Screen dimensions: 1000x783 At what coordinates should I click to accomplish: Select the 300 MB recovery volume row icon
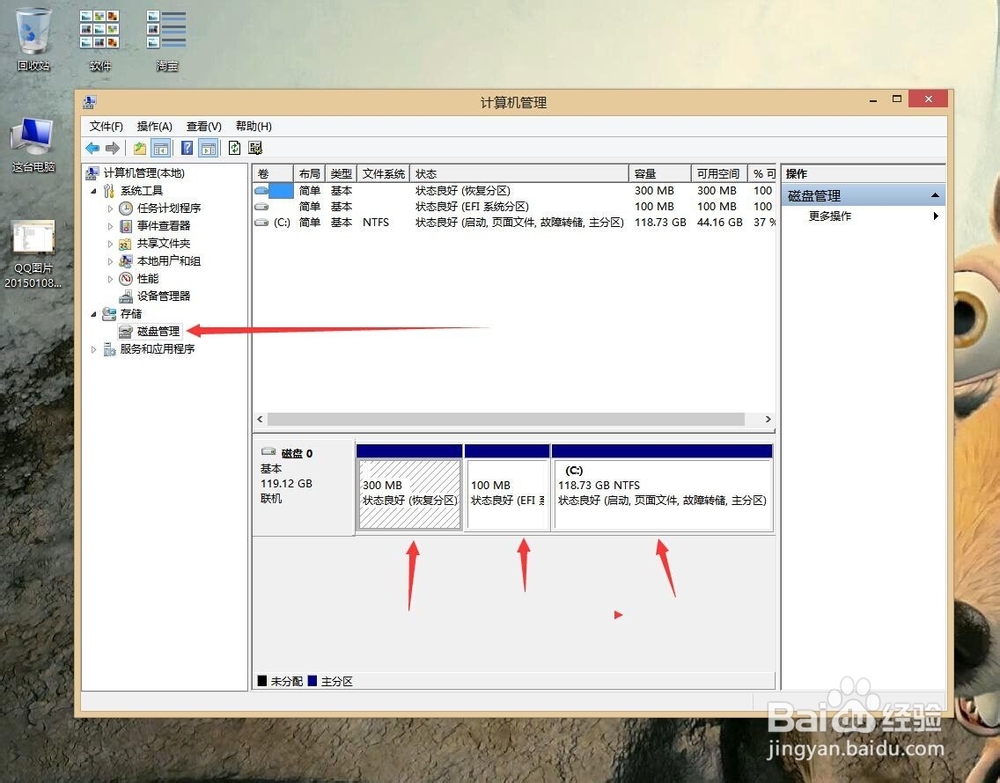pyautogui.click(x=261, y=190)
